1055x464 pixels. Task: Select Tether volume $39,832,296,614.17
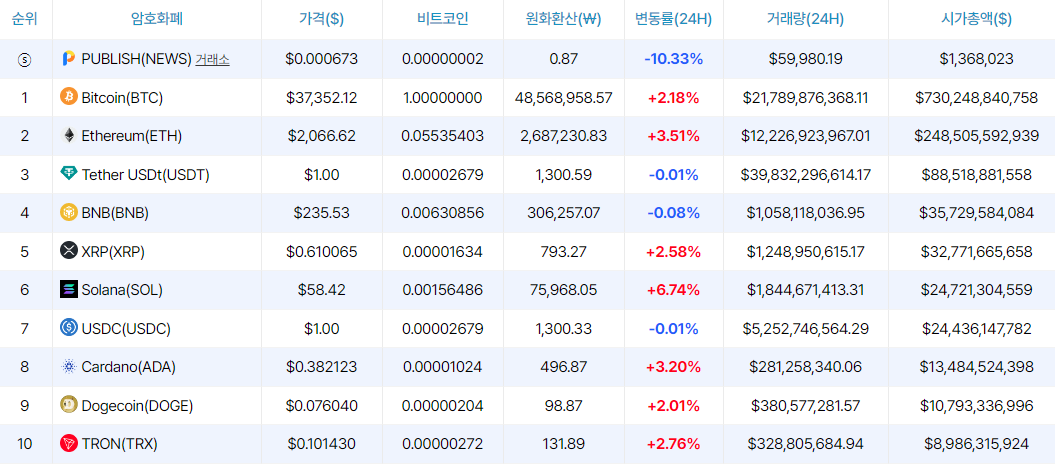point(806,175)
